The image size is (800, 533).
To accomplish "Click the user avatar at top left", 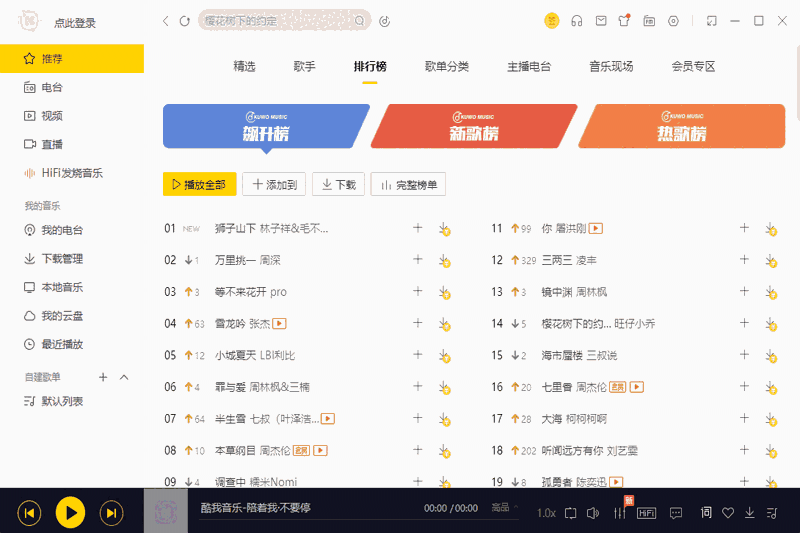I will click(29, 21).
